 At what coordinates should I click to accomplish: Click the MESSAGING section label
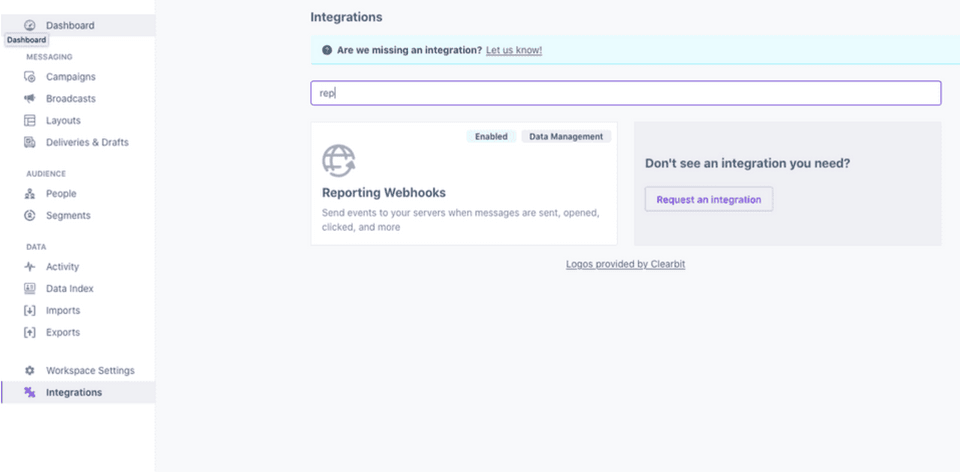(x=49, y=57)
